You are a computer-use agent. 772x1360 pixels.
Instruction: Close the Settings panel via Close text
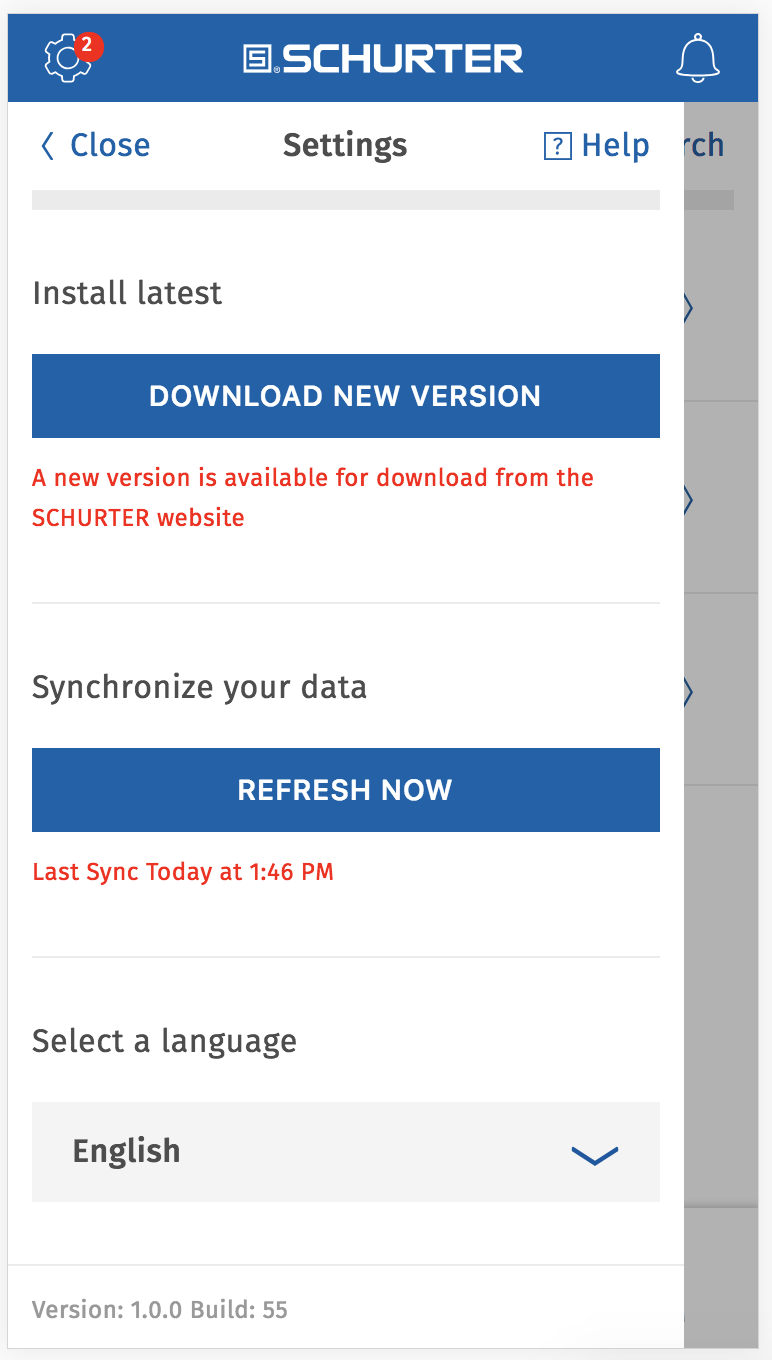coord(110,146)
